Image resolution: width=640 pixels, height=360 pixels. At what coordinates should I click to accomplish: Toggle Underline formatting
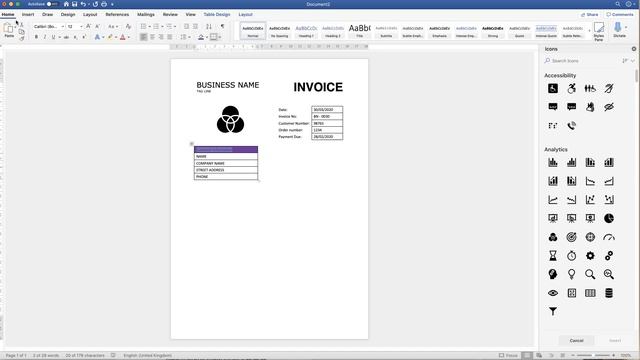point(53,37)
